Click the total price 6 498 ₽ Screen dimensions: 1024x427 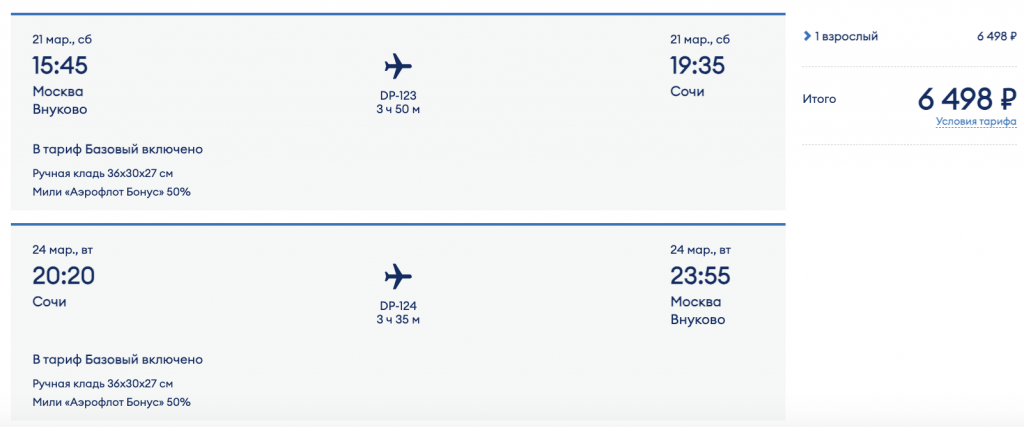966,100
